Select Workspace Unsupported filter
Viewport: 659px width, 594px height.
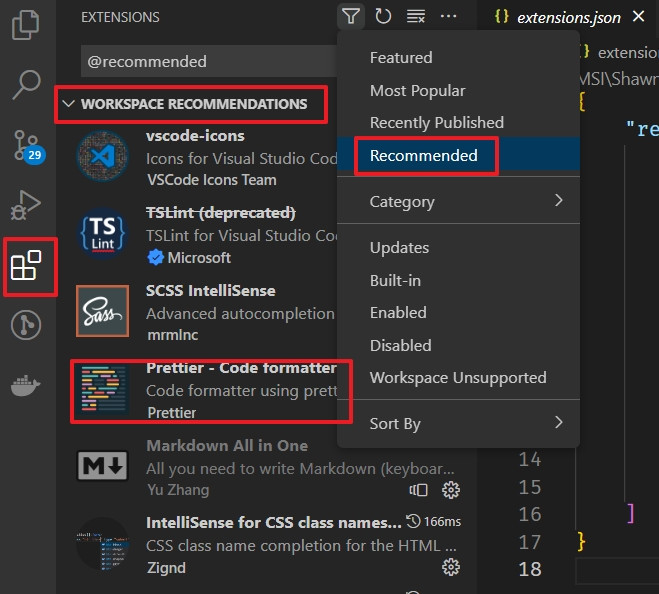click(458, 378)
